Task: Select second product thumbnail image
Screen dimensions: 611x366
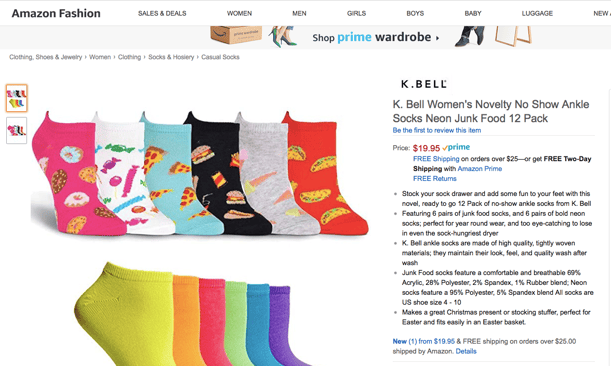Action: (16, 130)
